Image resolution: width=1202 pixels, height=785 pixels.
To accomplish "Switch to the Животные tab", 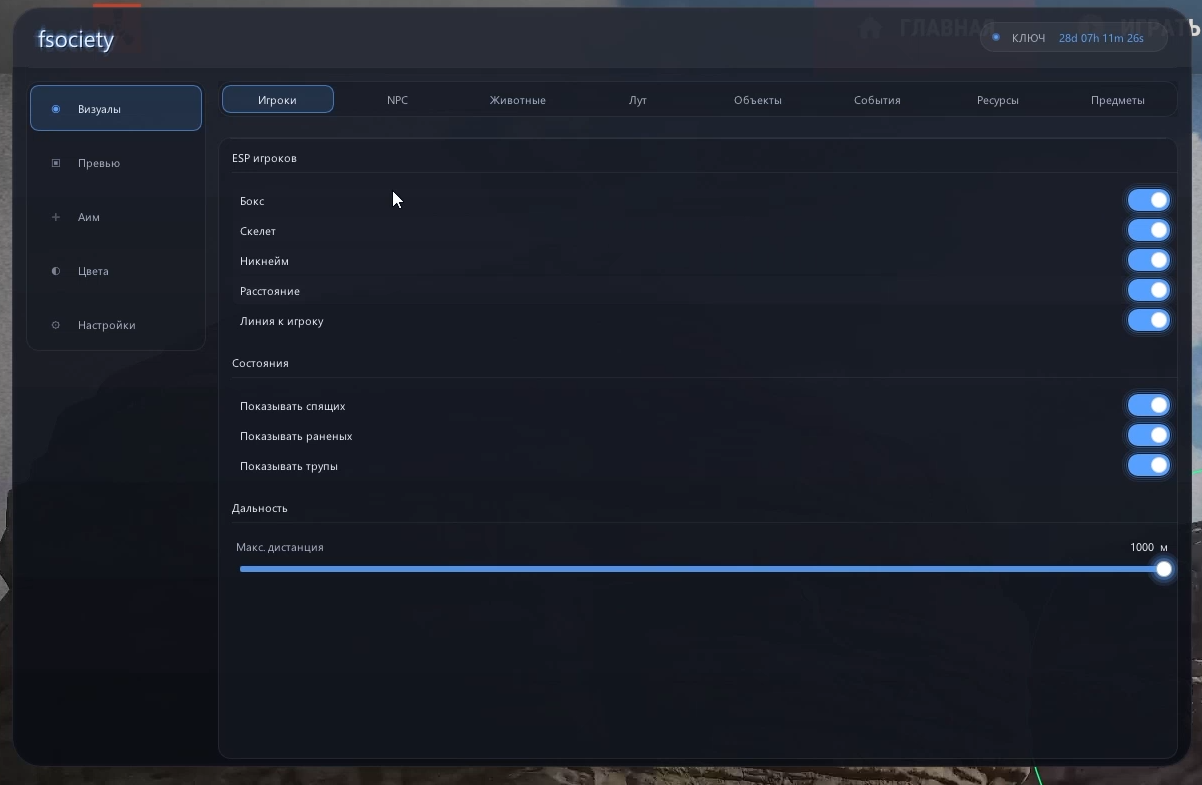I will coord(518,100).
